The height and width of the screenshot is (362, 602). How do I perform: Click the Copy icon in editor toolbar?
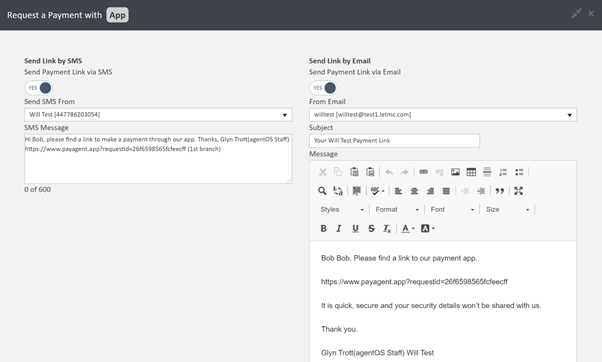click(x=338, y=172)
